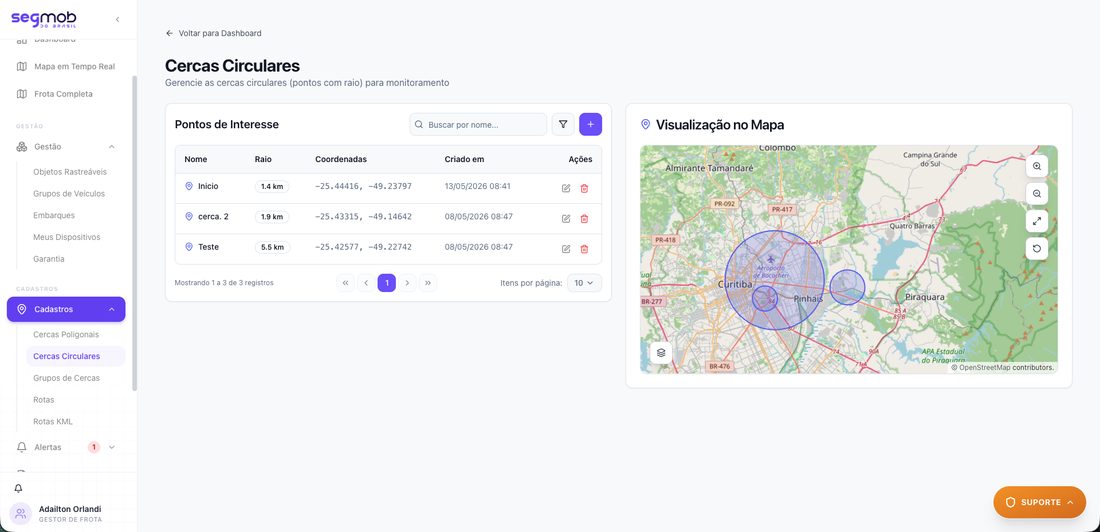Screen dimensions: 1100x532
Task: Edit the cerca. 2 fence
Action: pos(566,218)
